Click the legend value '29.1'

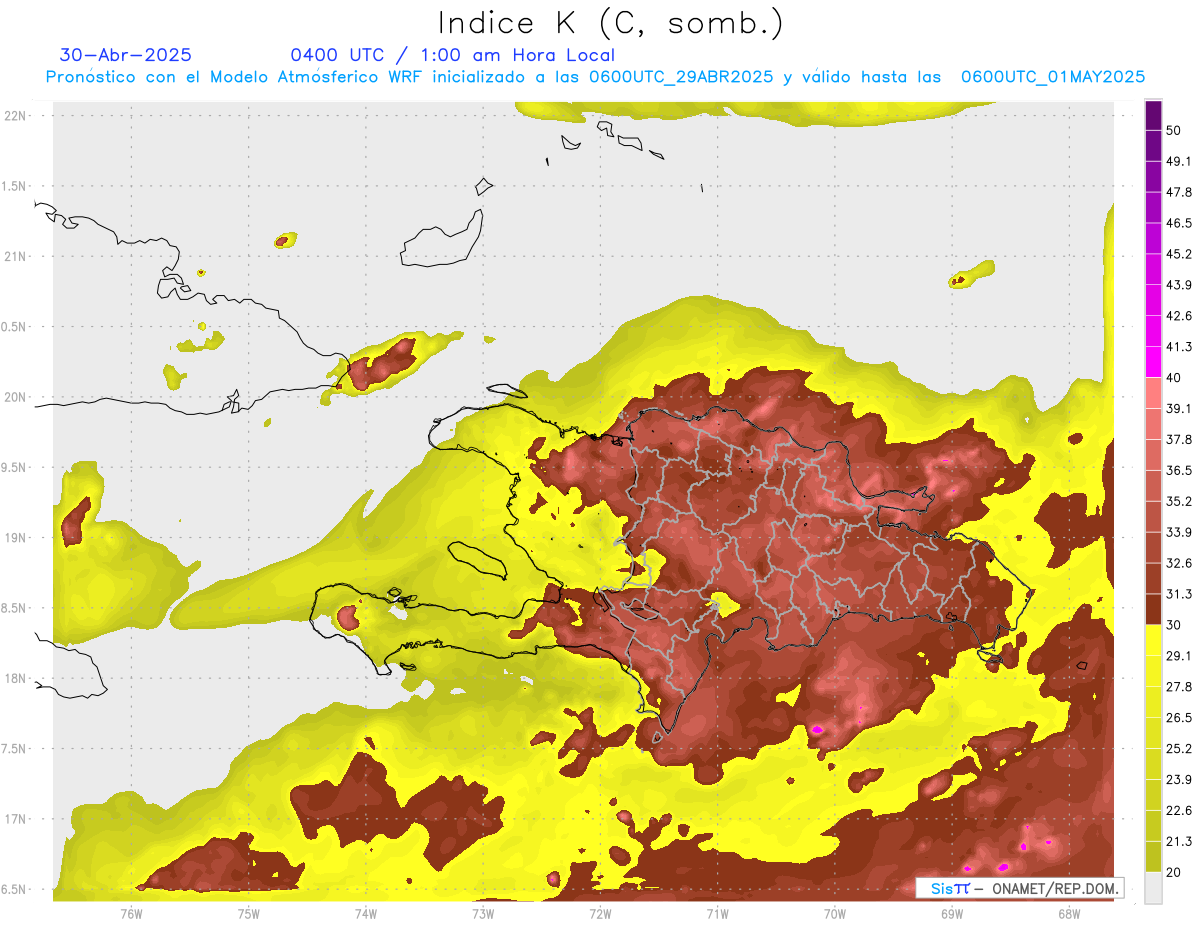coord(1179,656)
